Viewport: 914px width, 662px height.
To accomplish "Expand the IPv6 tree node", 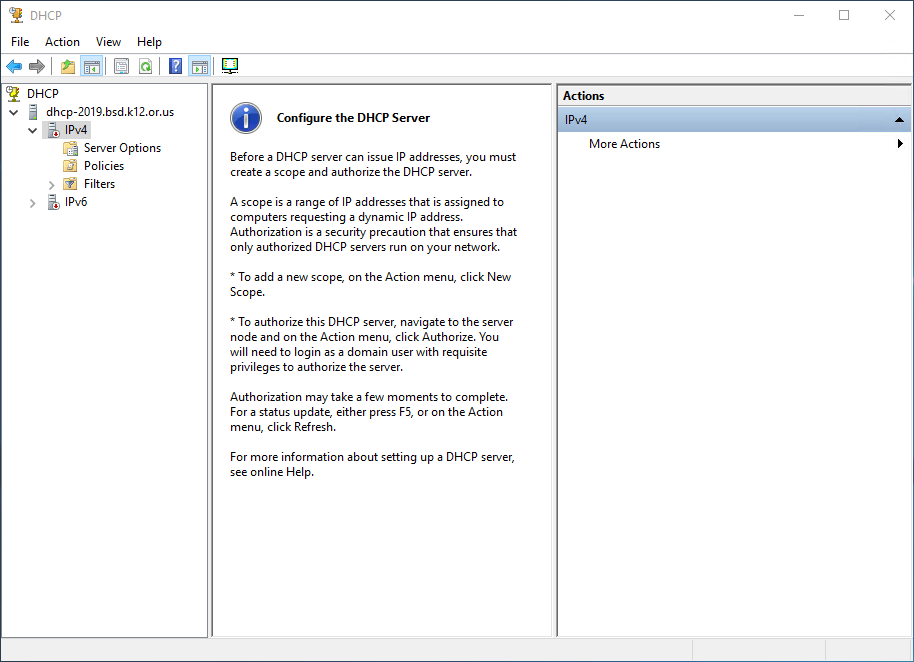I will coord(33,203).
